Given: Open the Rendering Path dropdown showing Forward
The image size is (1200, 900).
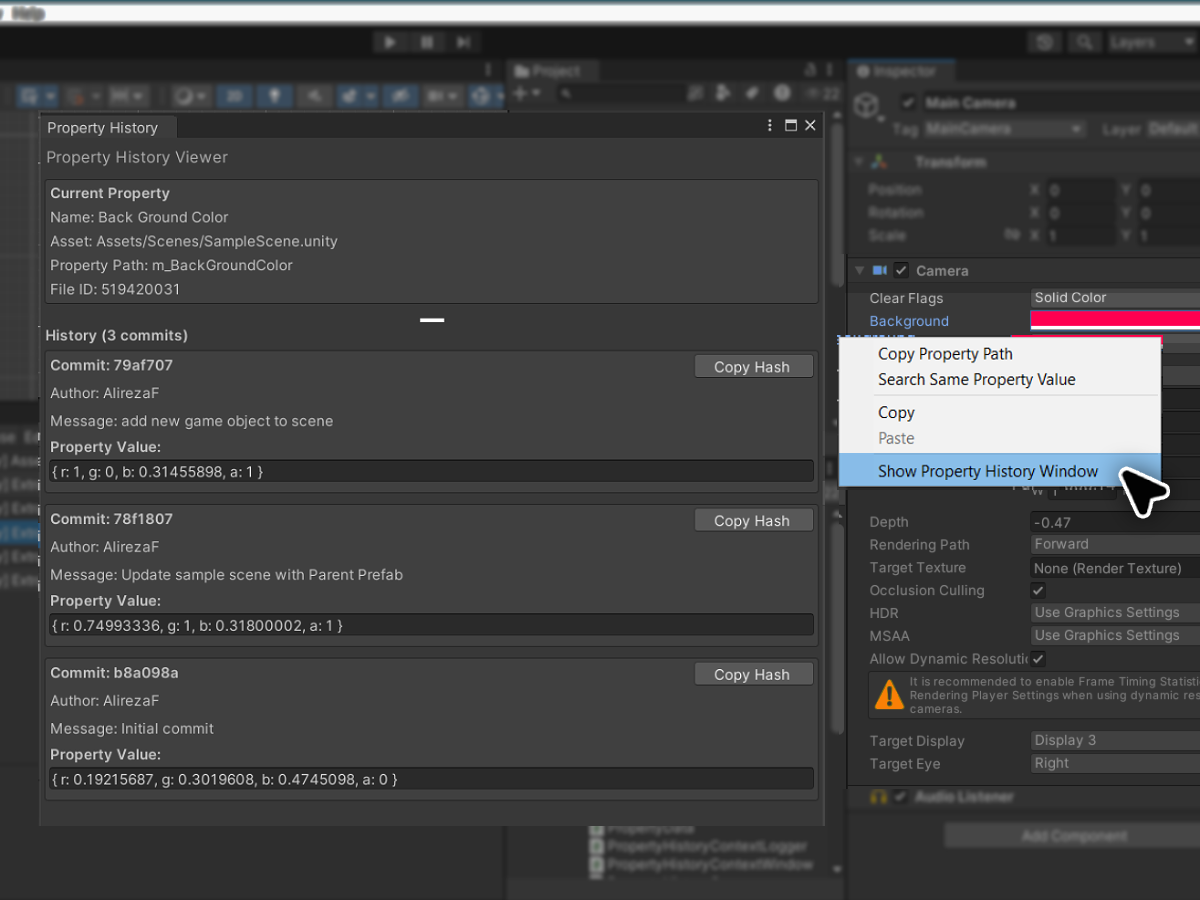Looking at the screenshot, I should tap(1115, 544).
